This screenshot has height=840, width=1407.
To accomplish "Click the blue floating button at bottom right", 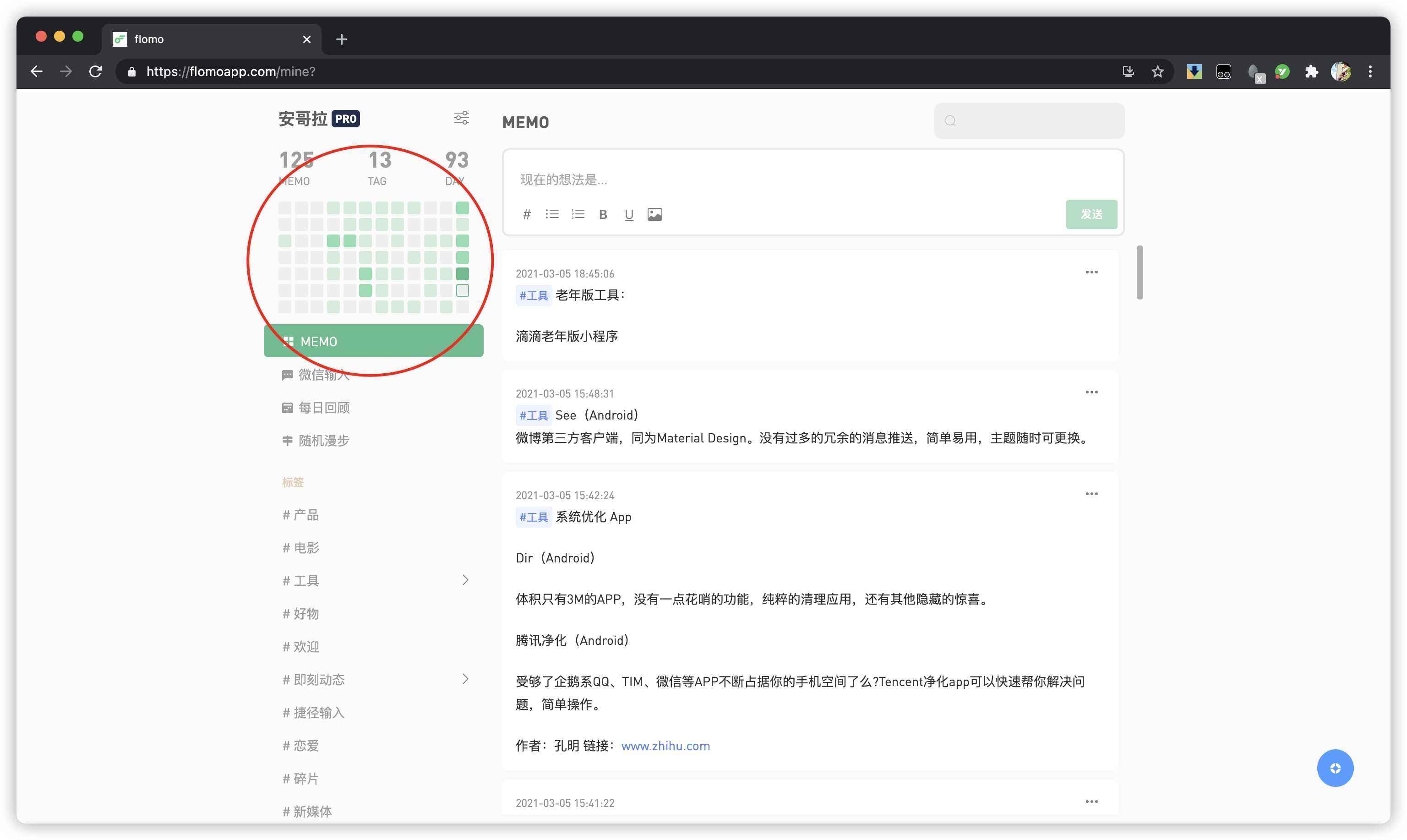I will point(1335,768).
